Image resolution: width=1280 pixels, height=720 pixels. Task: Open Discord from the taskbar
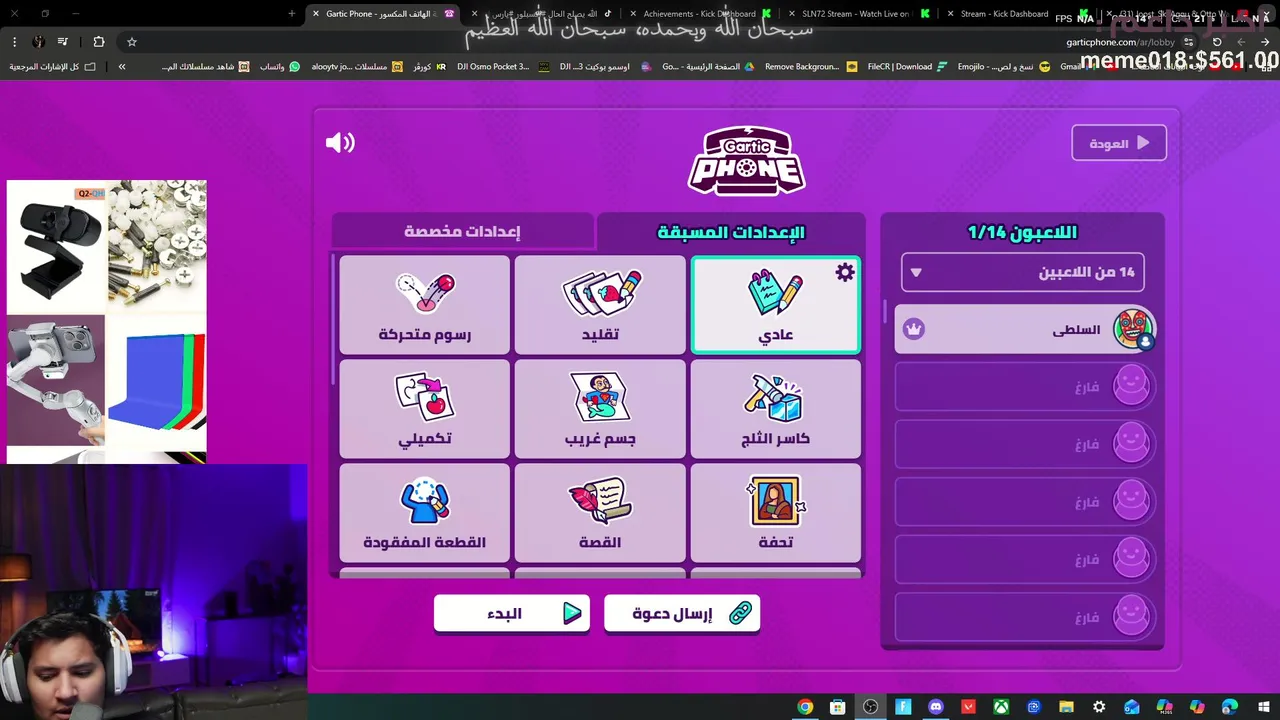pos(936,707)
